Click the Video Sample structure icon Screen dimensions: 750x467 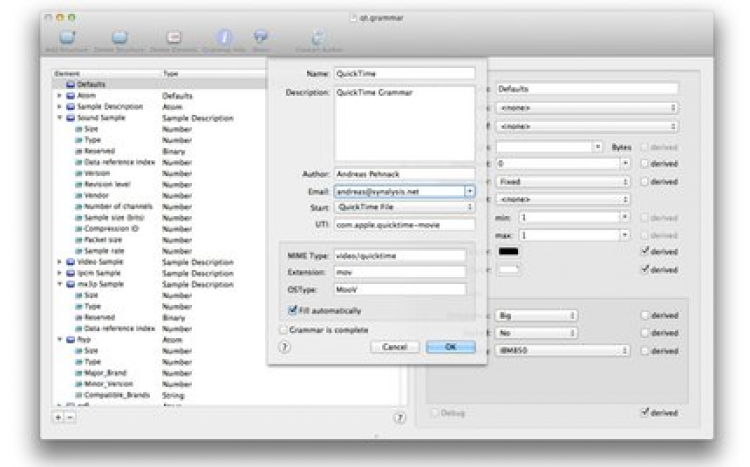click(x=71, y=262)
